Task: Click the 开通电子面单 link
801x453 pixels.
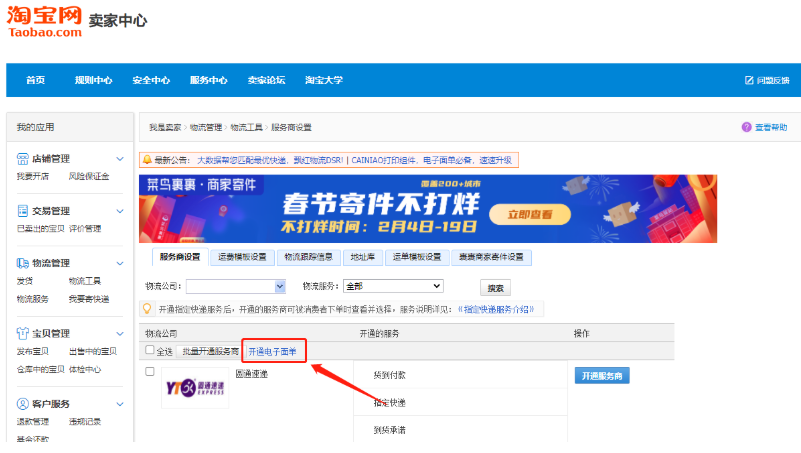Action: tap(272, 351)
